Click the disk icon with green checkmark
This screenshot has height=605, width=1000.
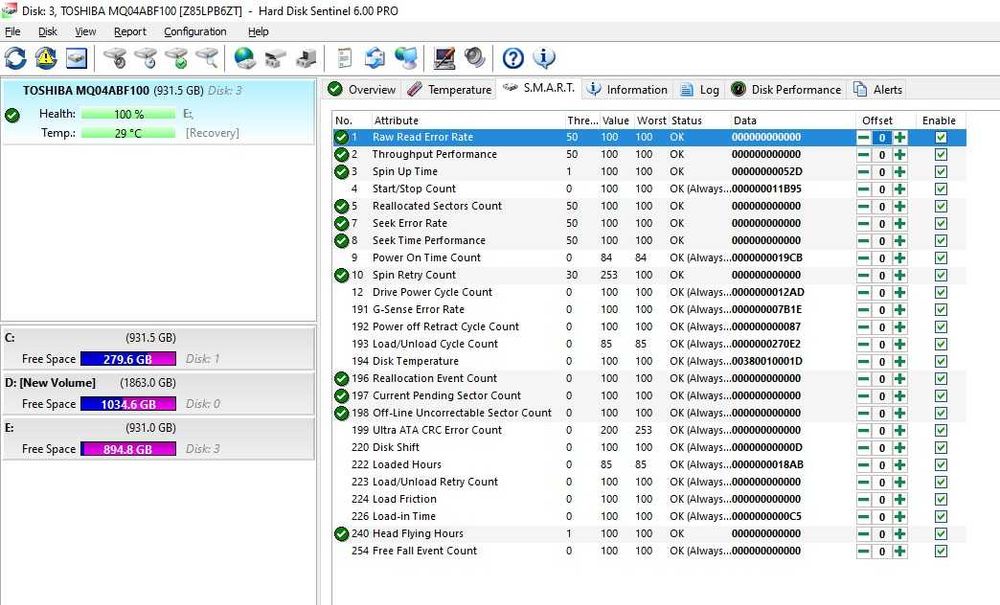pyautogui.click(x=177, y=58)
